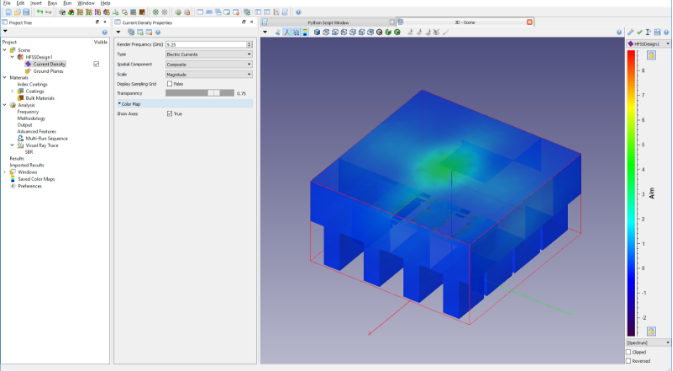This screenshot has height=371, width=673.
Task: Click the first green rotate icon in scene toolbar
Action: coord(388,32)
